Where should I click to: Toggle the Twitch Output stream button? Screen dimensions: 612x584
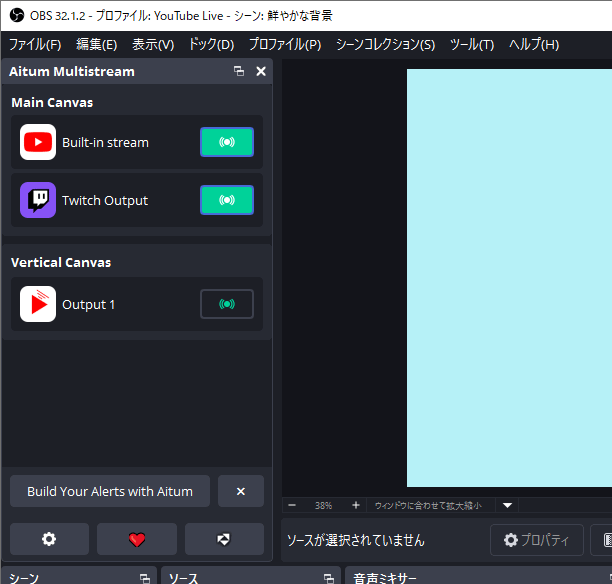[x=227, y=200]
